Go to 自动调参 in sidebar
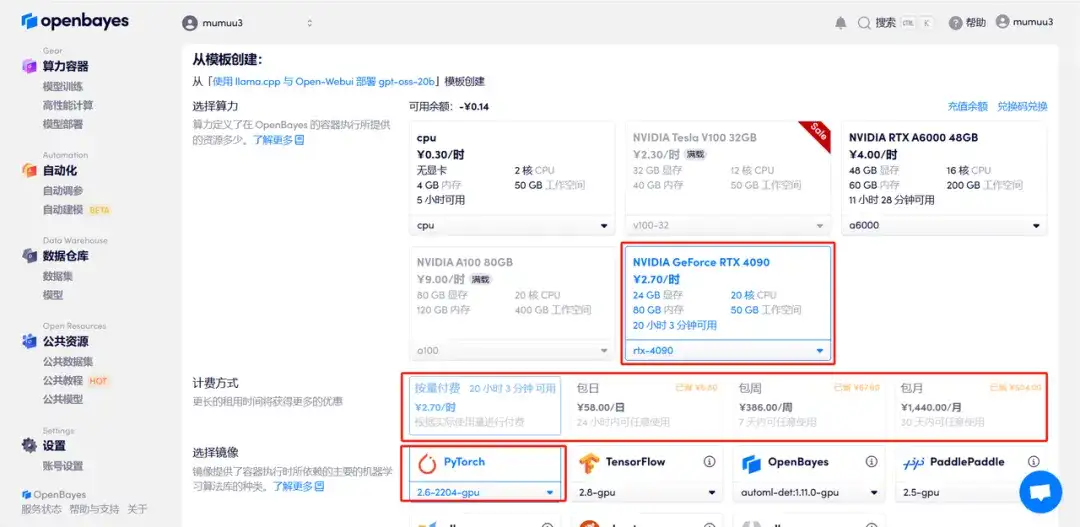Viewport: 1080px width, 527px height. pos(63,191)
